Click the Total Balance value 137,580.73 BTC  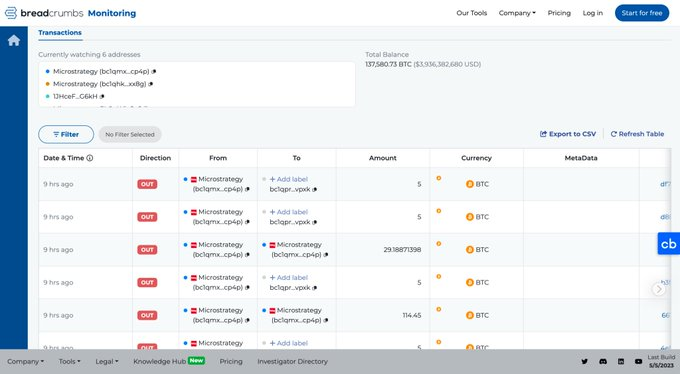(388, 64)
